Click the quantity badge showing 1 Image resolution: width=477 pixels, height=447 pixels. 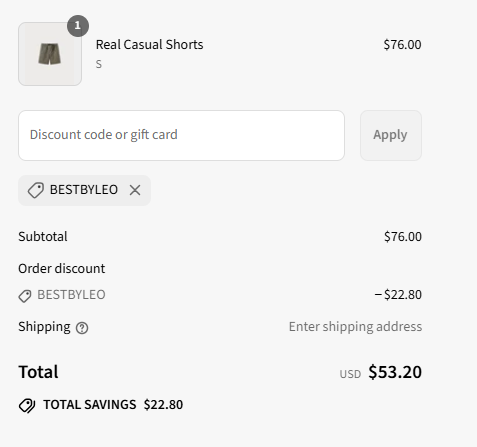click(x=78, y=26)
